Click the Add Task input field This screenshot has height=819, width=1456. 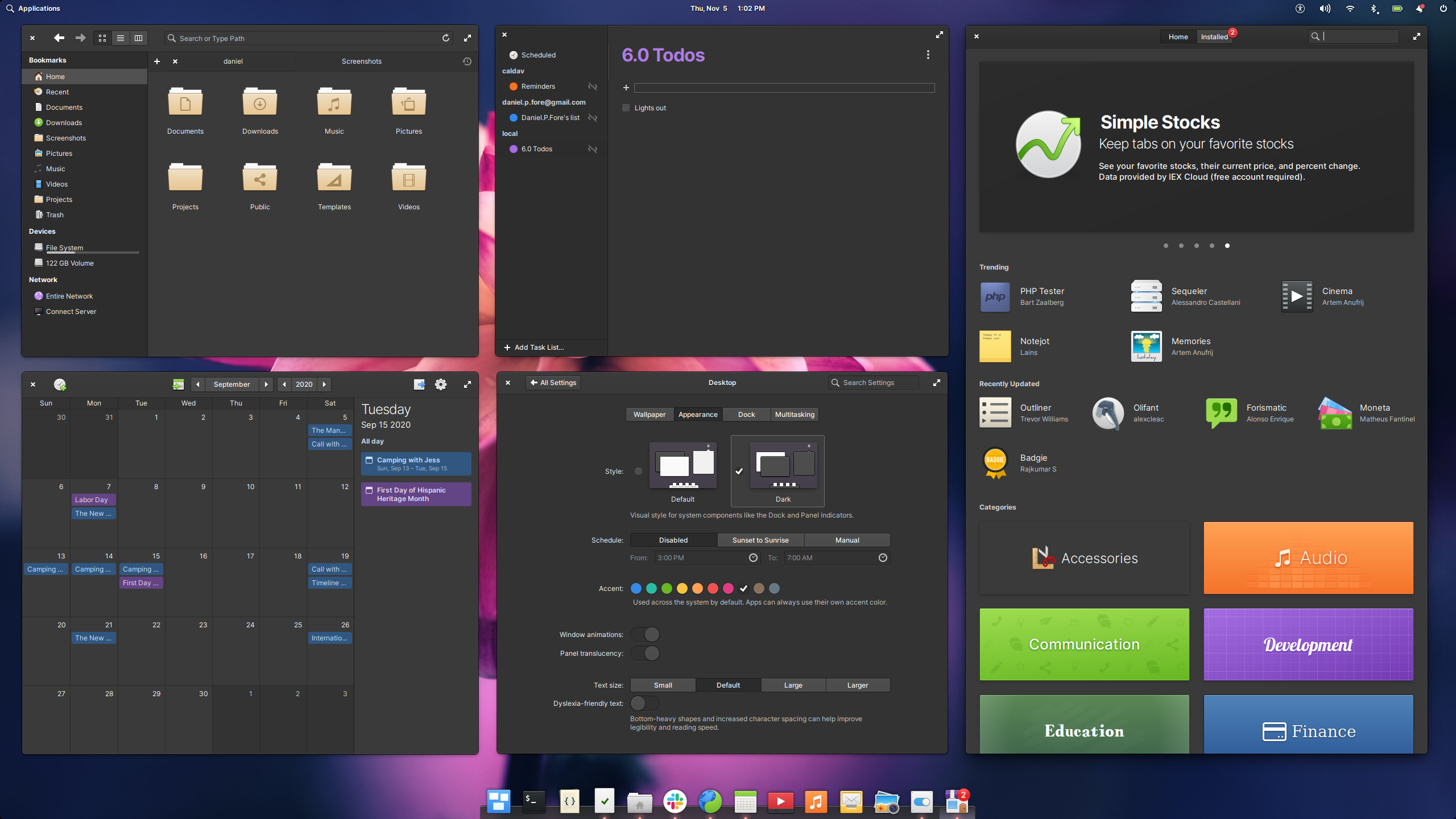click(x=786, y=87)
